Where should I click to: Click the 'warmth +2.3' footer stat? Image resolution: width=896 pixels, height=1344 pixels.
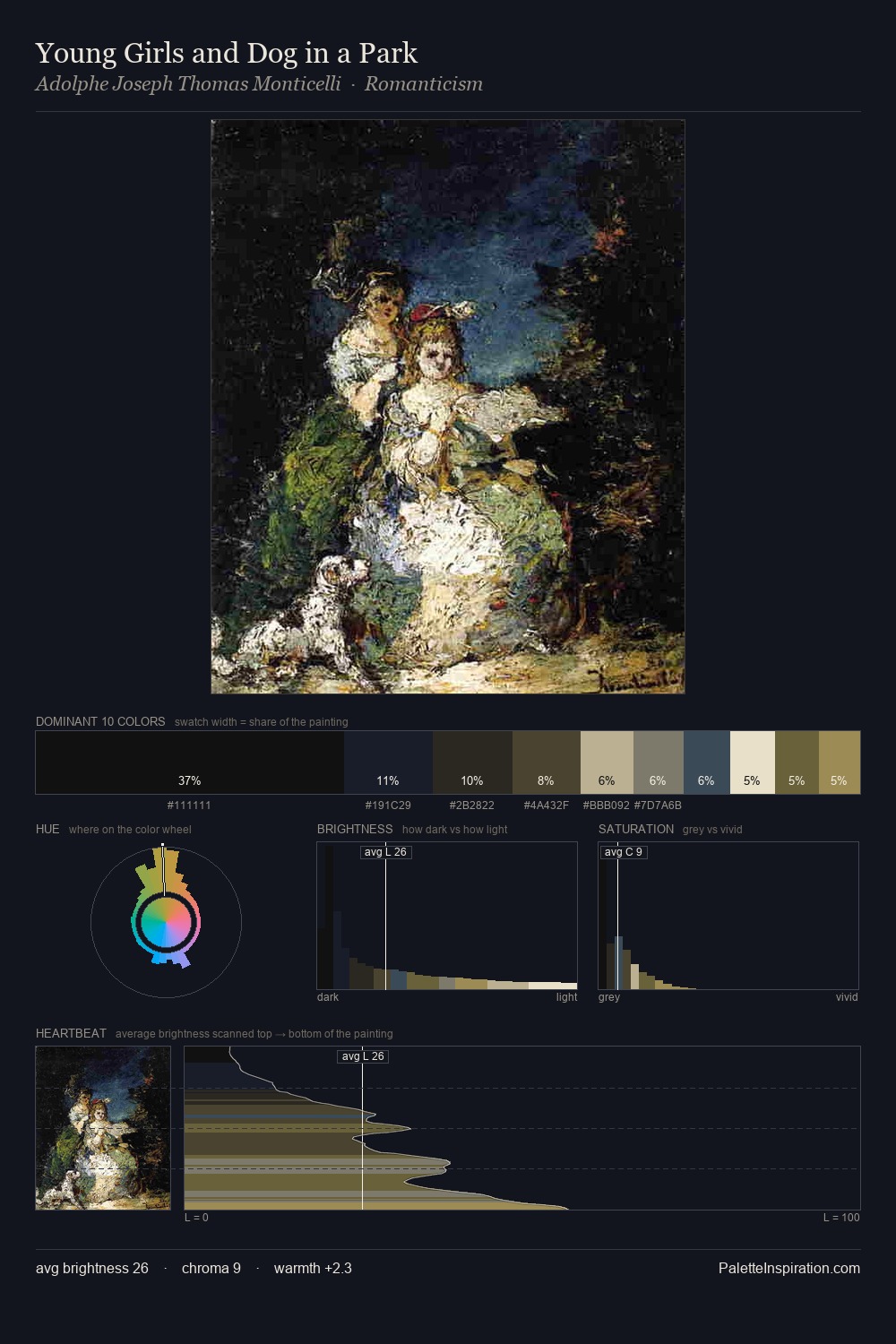313,1268
